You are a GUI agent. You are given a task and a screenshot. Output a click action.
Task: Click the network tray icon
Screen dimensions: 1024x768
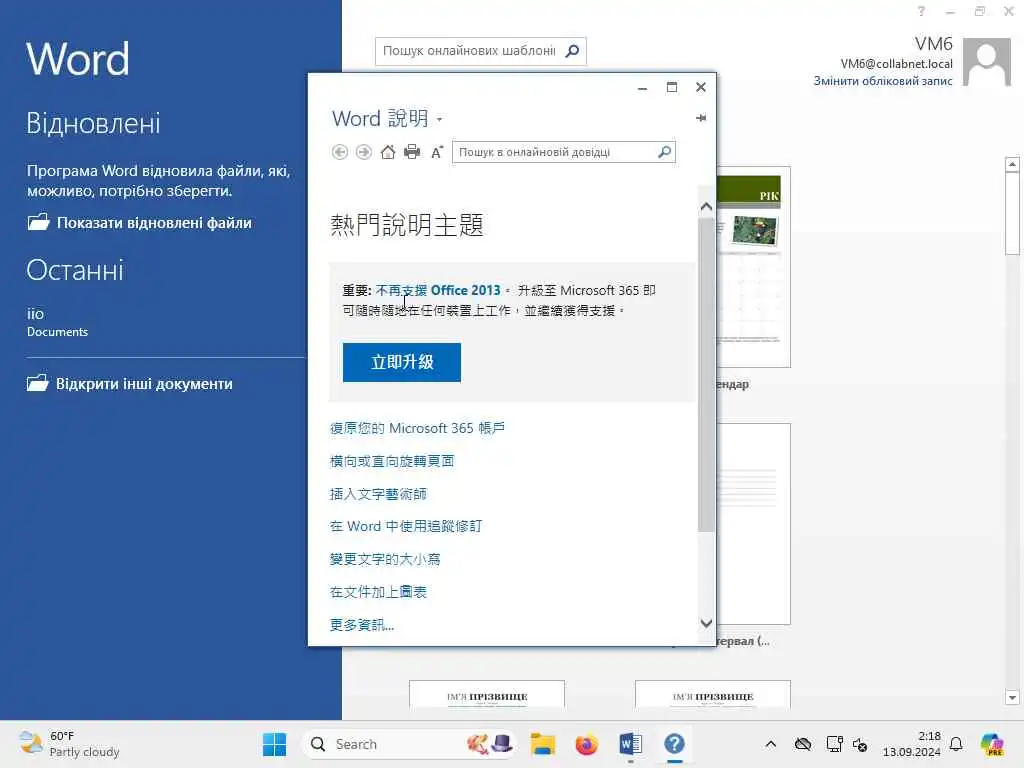click(x=834, y=744)
